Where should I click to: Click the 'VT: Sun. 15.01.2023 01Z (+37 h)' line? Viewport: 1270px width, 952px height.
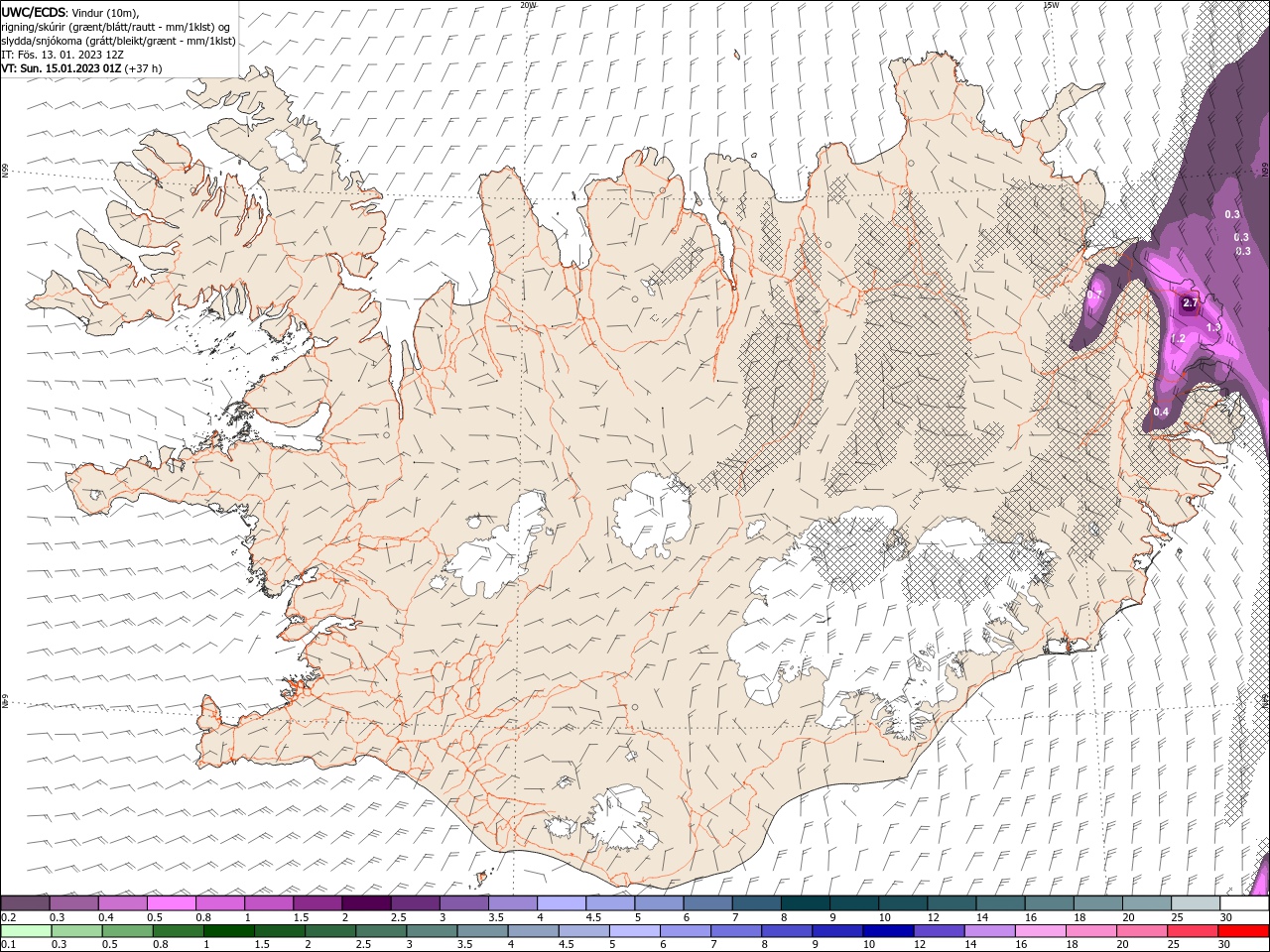coord(81,68)
